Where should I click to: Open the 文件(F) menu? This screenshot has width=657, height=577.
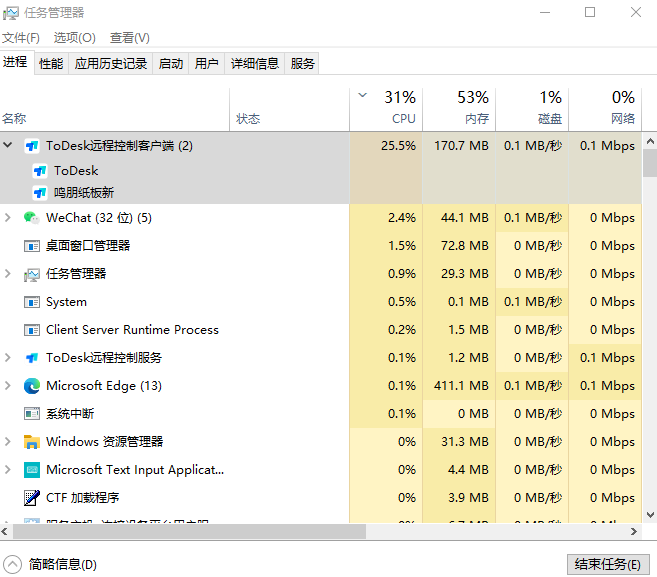[x=21, y=38]
